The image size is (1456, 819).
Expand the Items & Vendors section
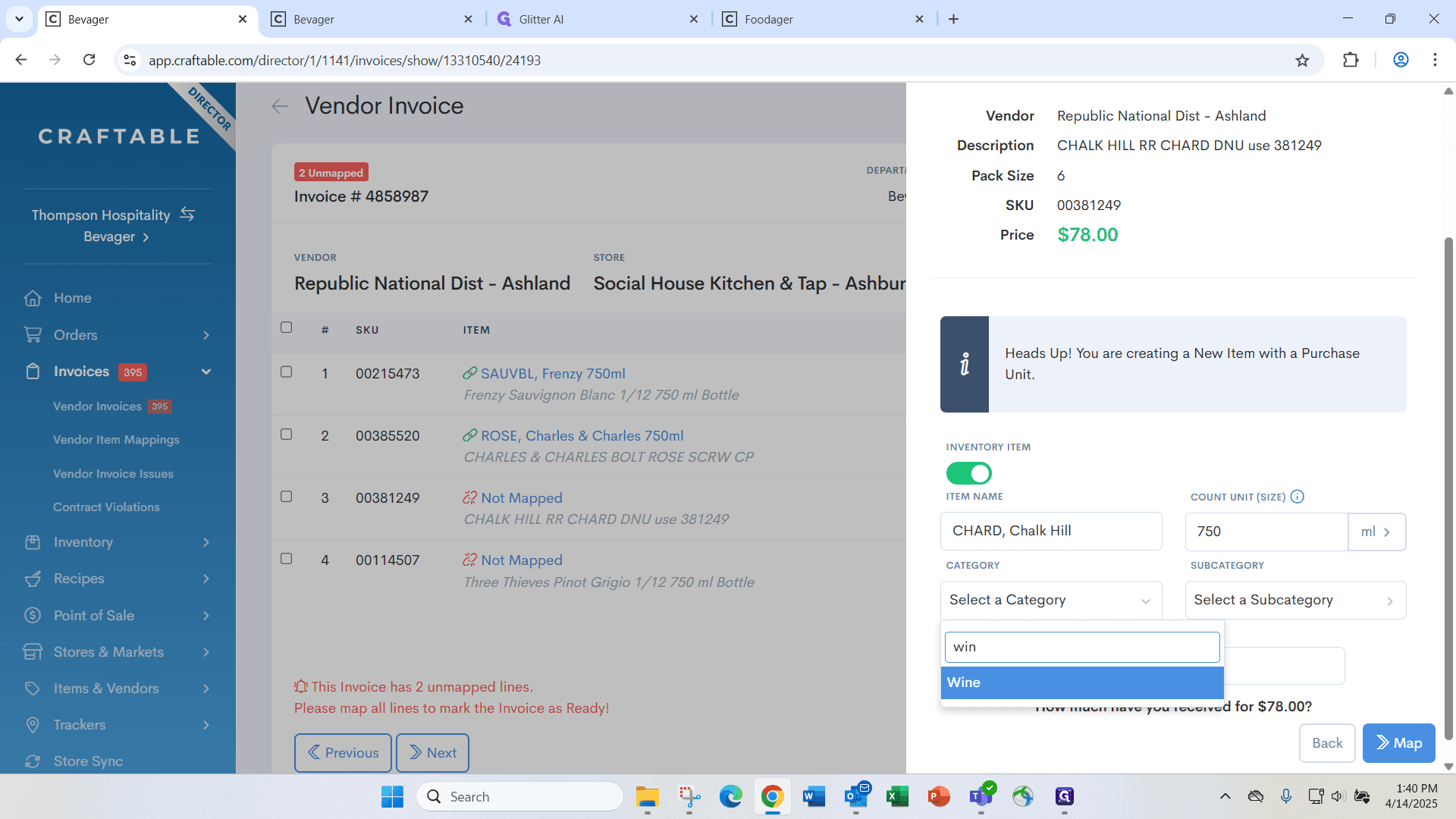tap(206, 689)
